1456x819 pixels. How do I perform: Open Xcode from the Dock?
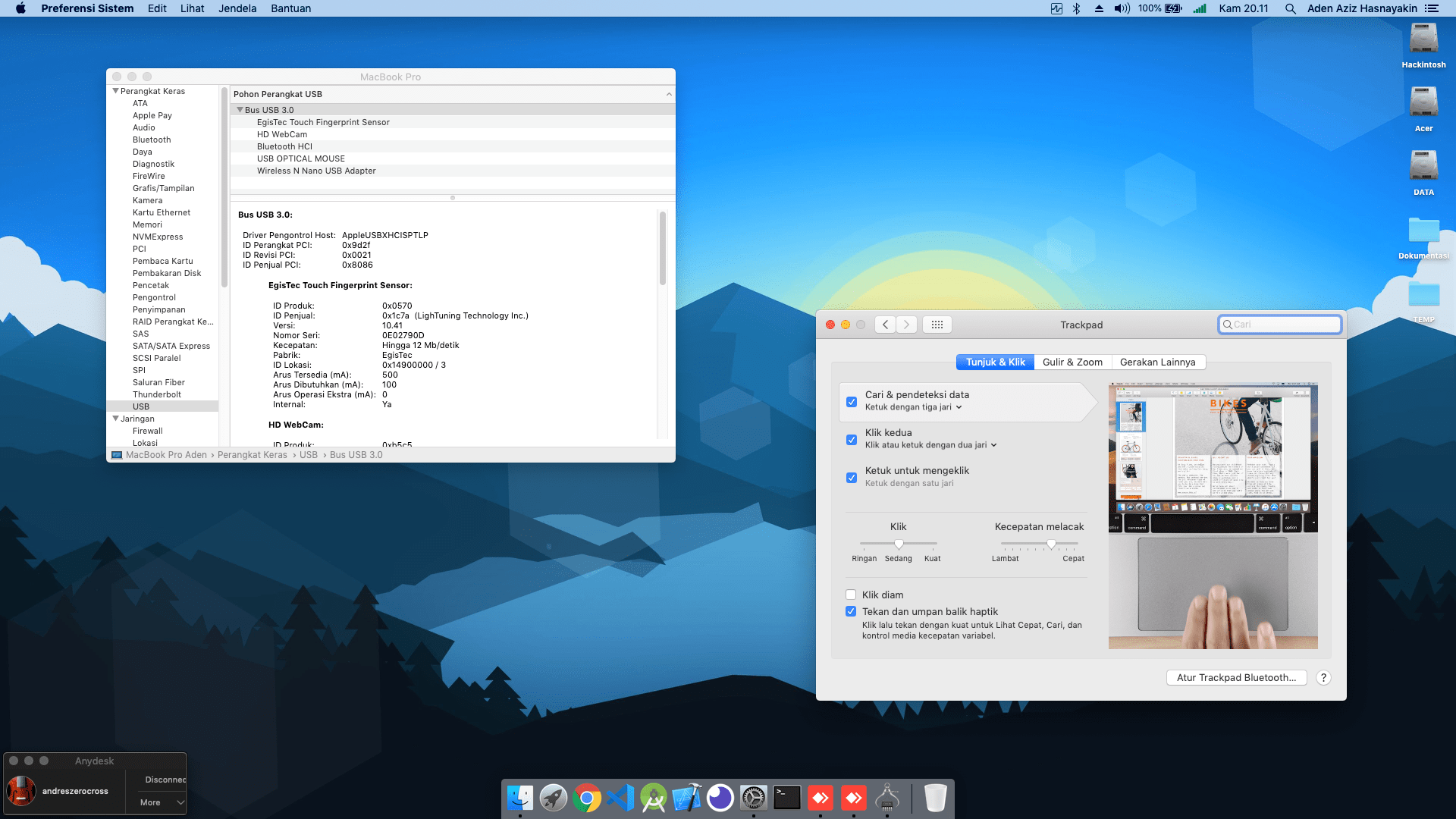[687, 798]
